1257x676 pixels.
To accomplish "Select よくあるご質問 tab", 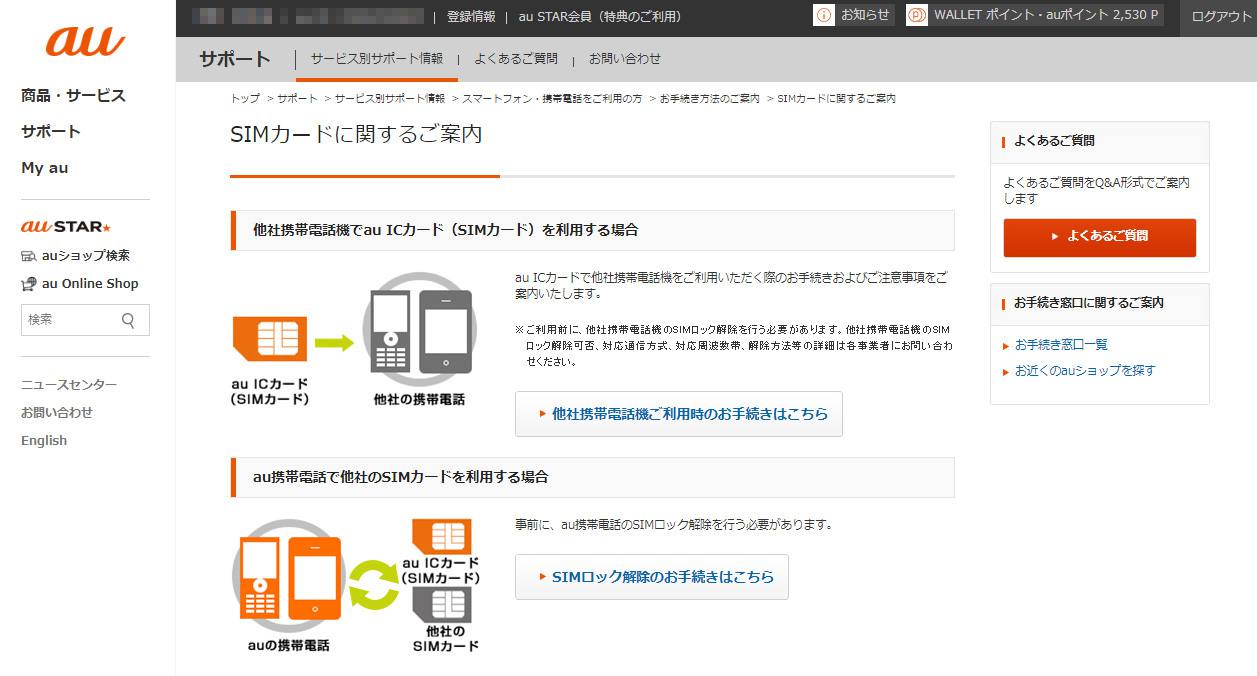I will click(516, 59).
